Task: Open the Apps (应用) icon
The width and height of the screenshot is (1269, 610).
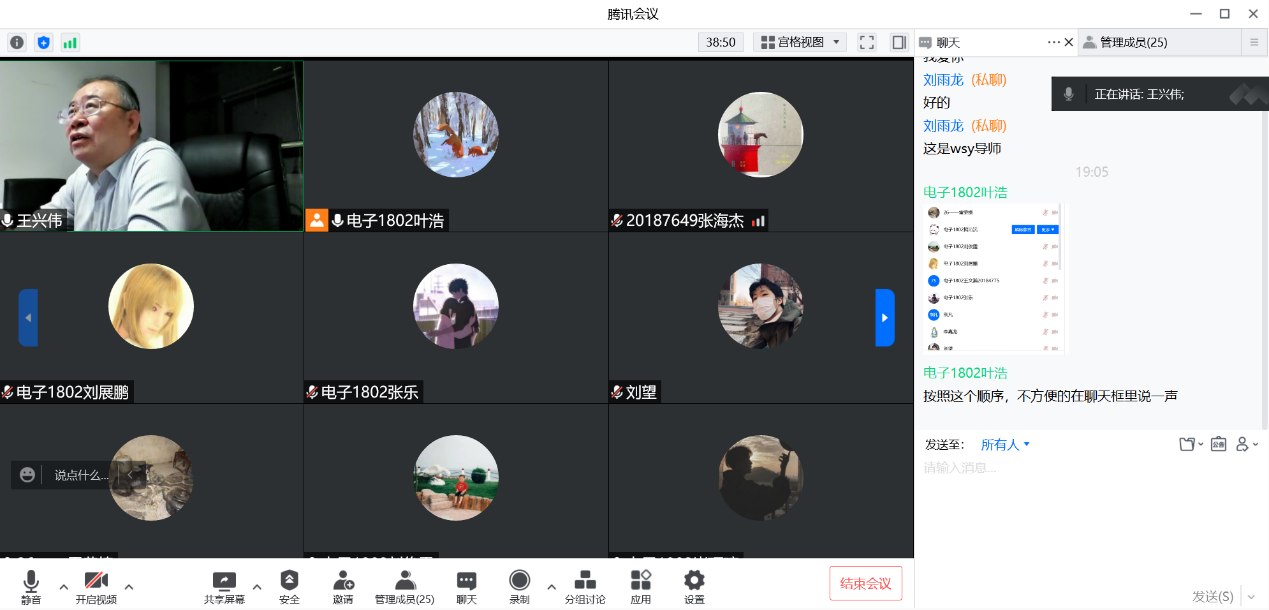Action: pyautogui.click(x=641, y=586)
